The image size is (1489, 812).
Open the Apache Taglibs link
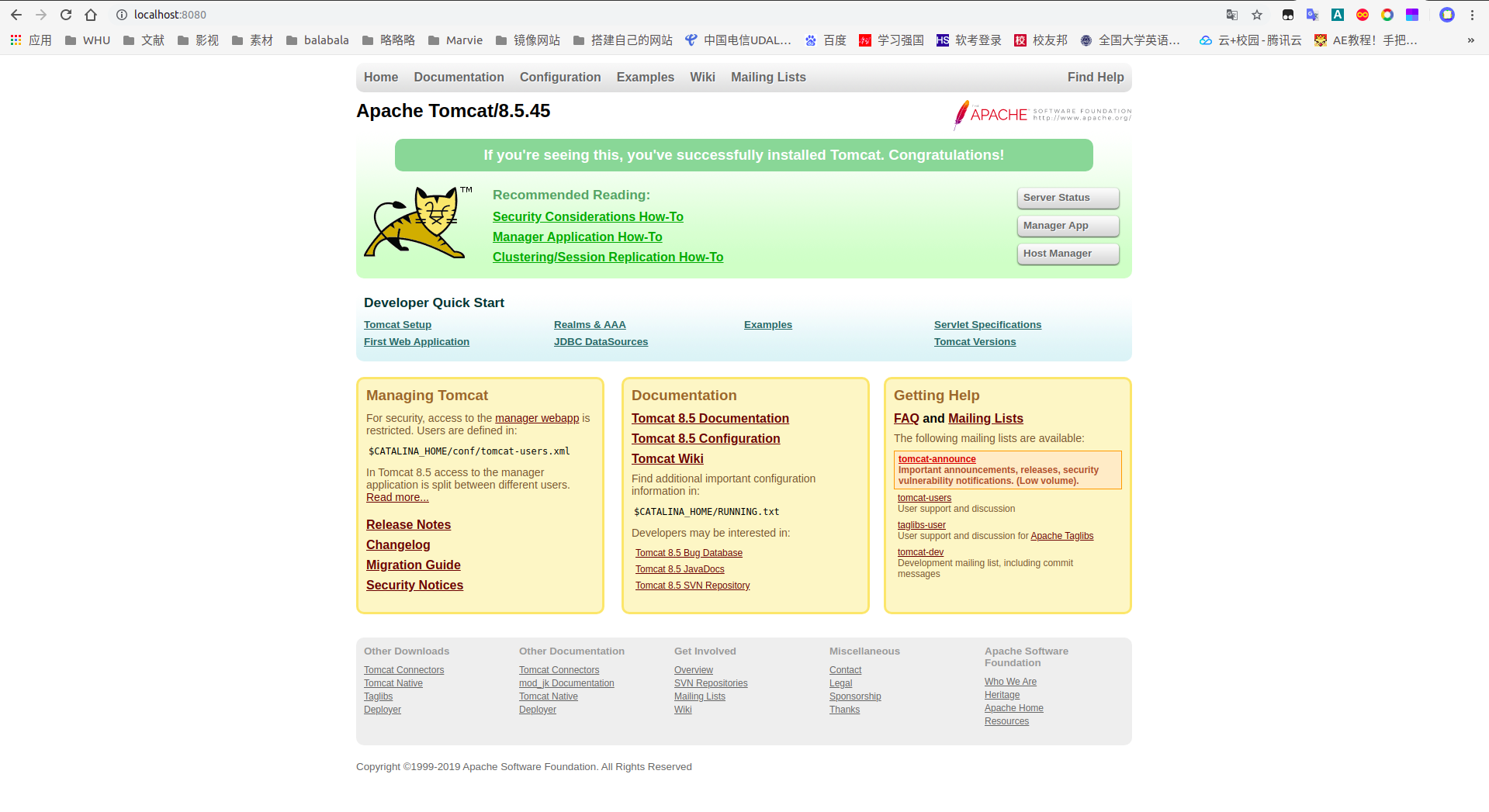[x=1061, y=536]
